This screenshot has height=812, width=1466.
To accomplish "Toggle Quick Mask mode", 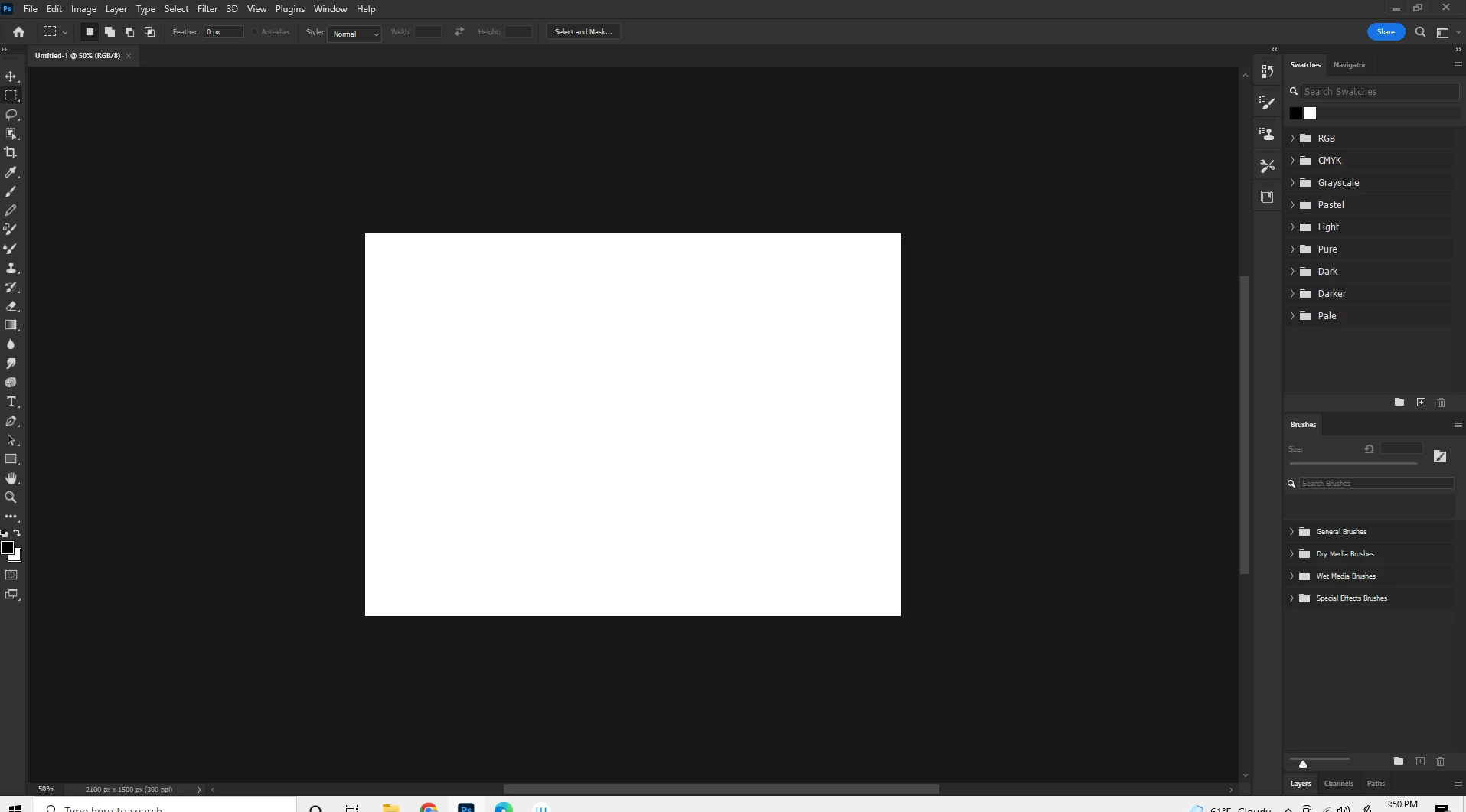I will 11,575.
